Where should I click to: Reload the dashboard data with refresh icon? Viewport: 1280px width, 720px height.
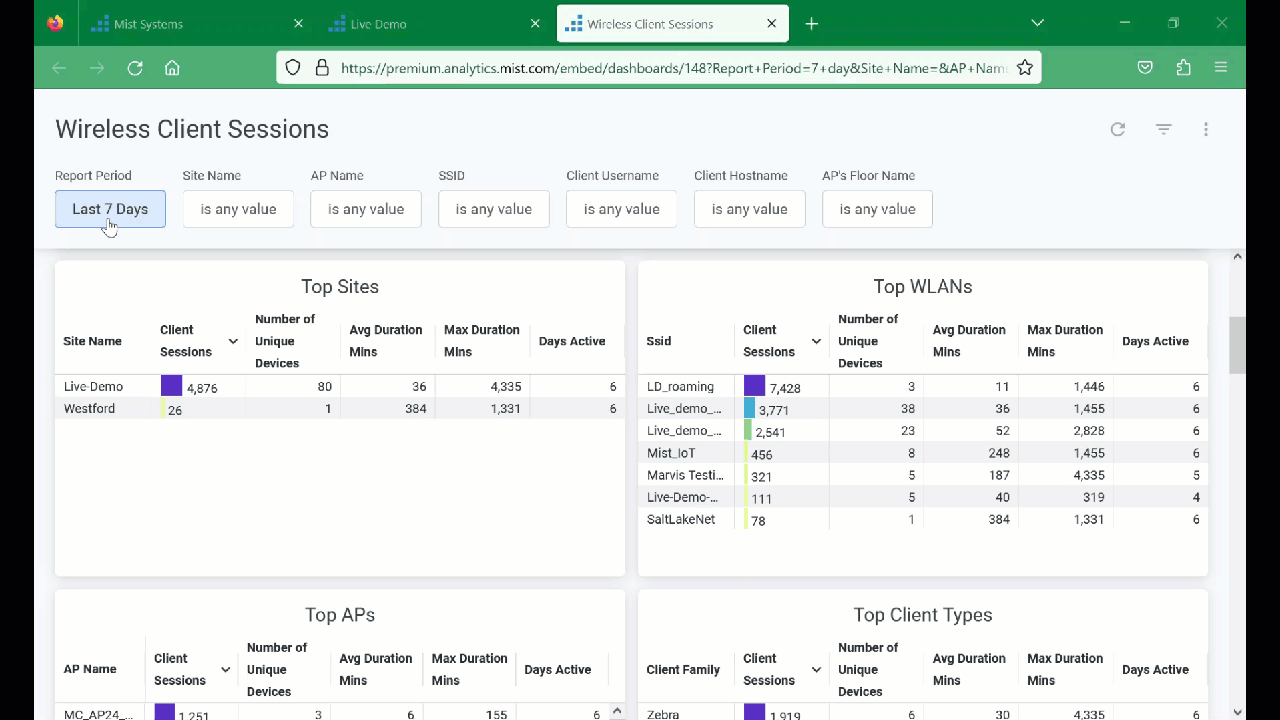point(1118,129)
